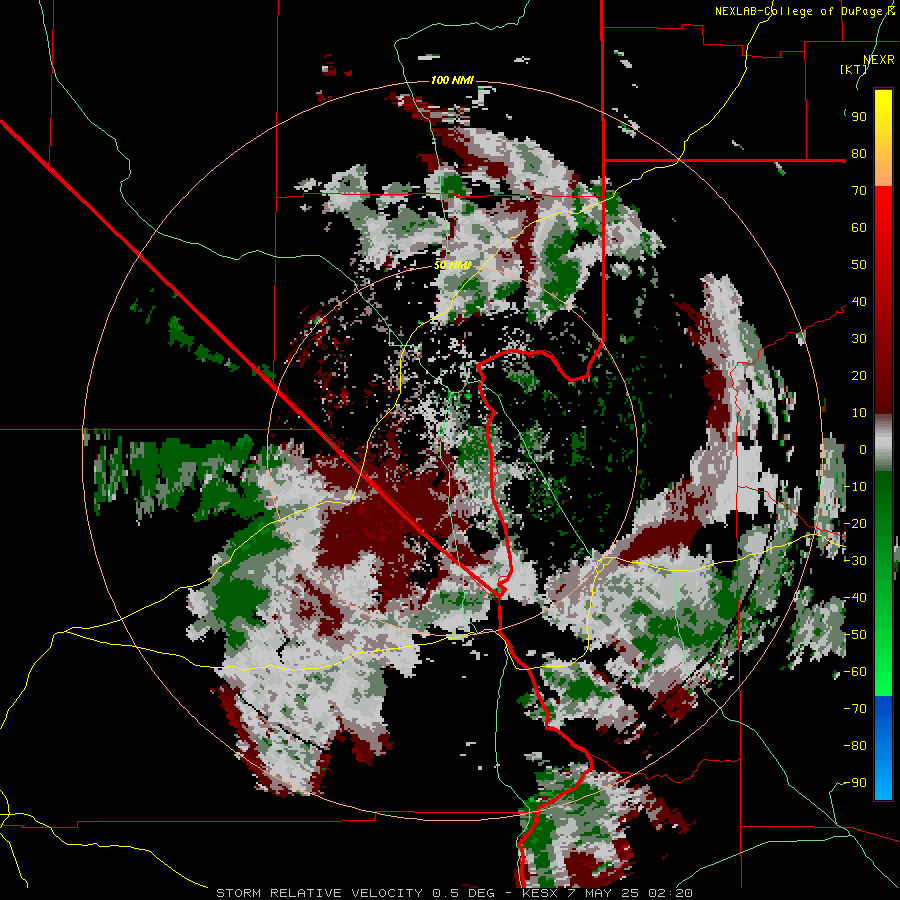900x900 pixels.
Task: Click the positive 60 value on velocity scale
Action: pos(859,228)
